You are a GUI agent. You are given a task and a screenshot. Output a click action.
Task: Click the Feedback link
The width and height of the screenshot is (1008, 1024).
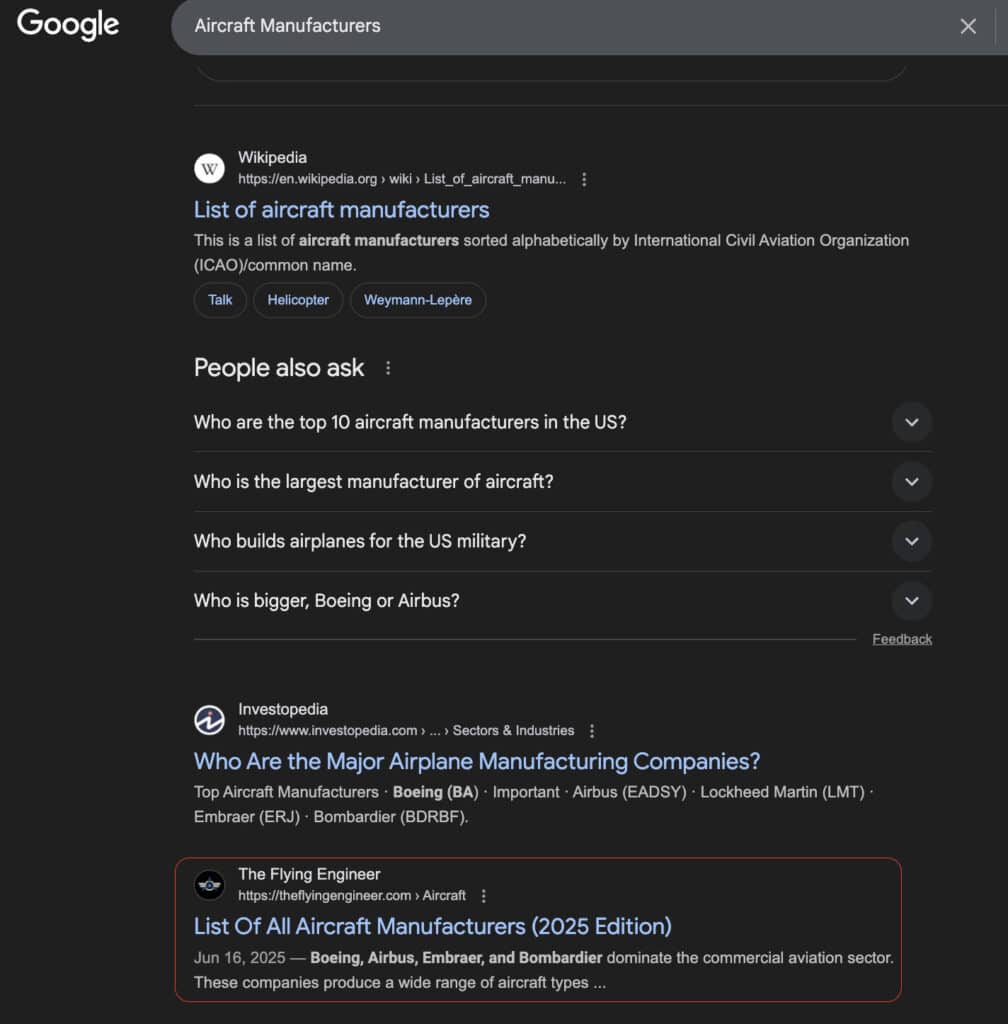click(x=901, y=640)
